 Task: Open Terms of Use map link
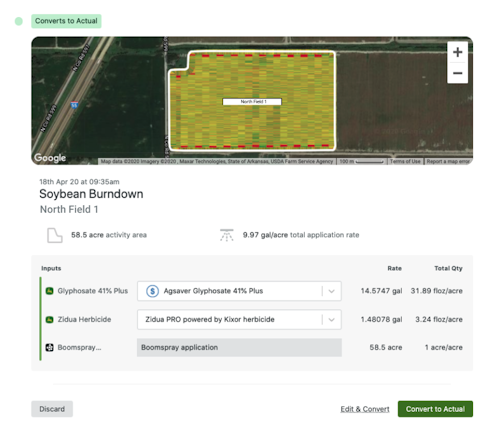(x=405, y=161)
